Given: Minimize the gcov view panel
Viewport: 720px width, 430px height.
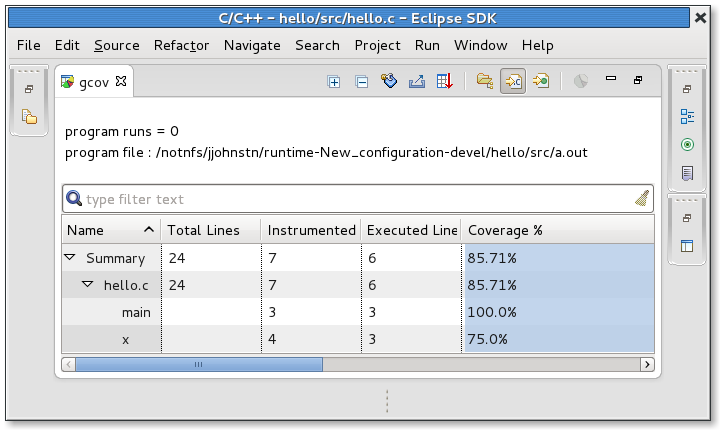Looking at the screenshot, I should [x=611, y=79].
